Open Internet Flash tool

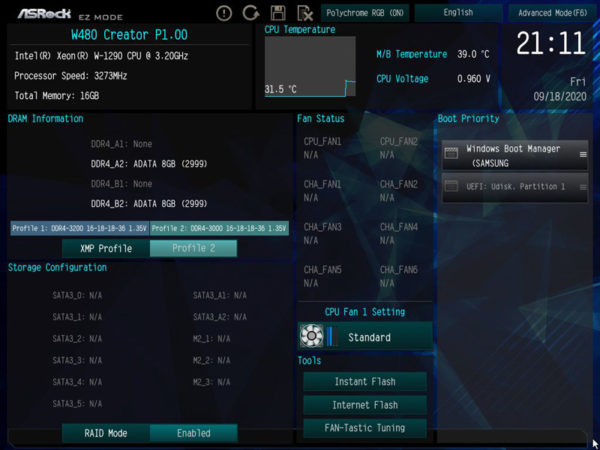coord(365,405)
